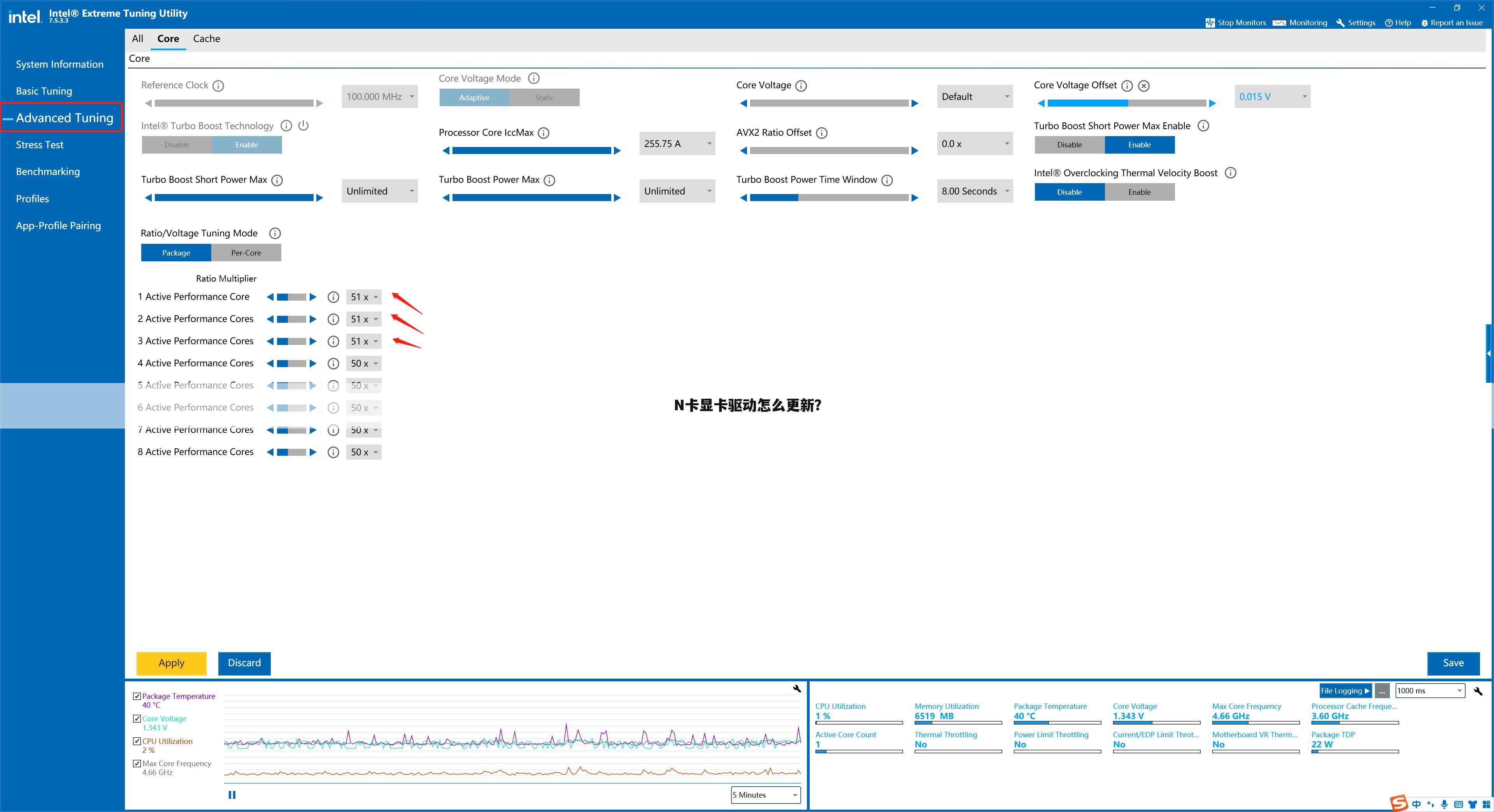Discard the pending changes
Viewport: 1494px width, 812px height.
click(244, 663)
